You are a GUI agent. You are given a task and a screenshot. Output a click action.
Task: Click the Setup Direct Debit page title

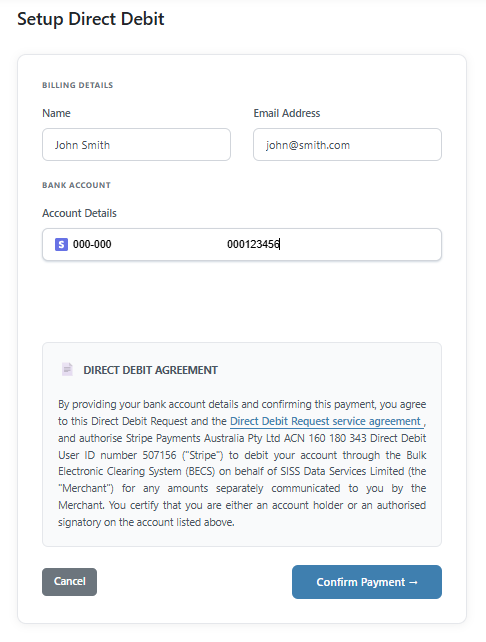click(x=90, y=19)
